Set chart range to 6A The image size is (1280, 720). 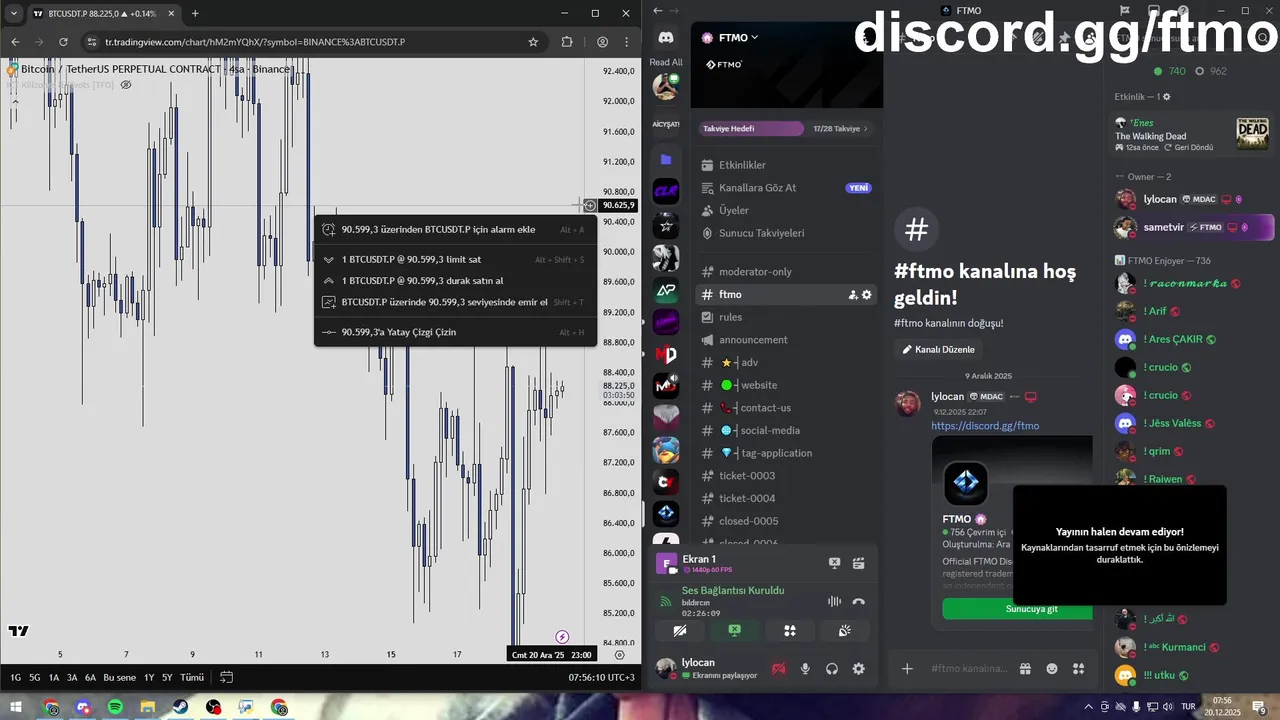90,678
